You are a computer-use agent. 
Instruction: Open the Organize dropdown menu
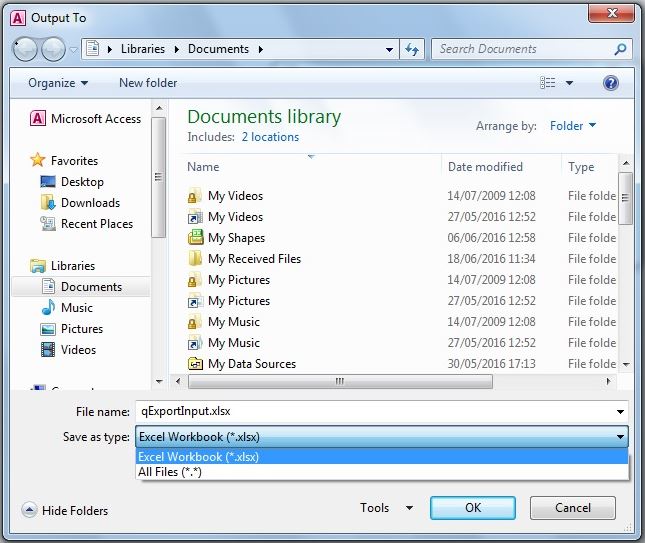click(x=58, y=83)
